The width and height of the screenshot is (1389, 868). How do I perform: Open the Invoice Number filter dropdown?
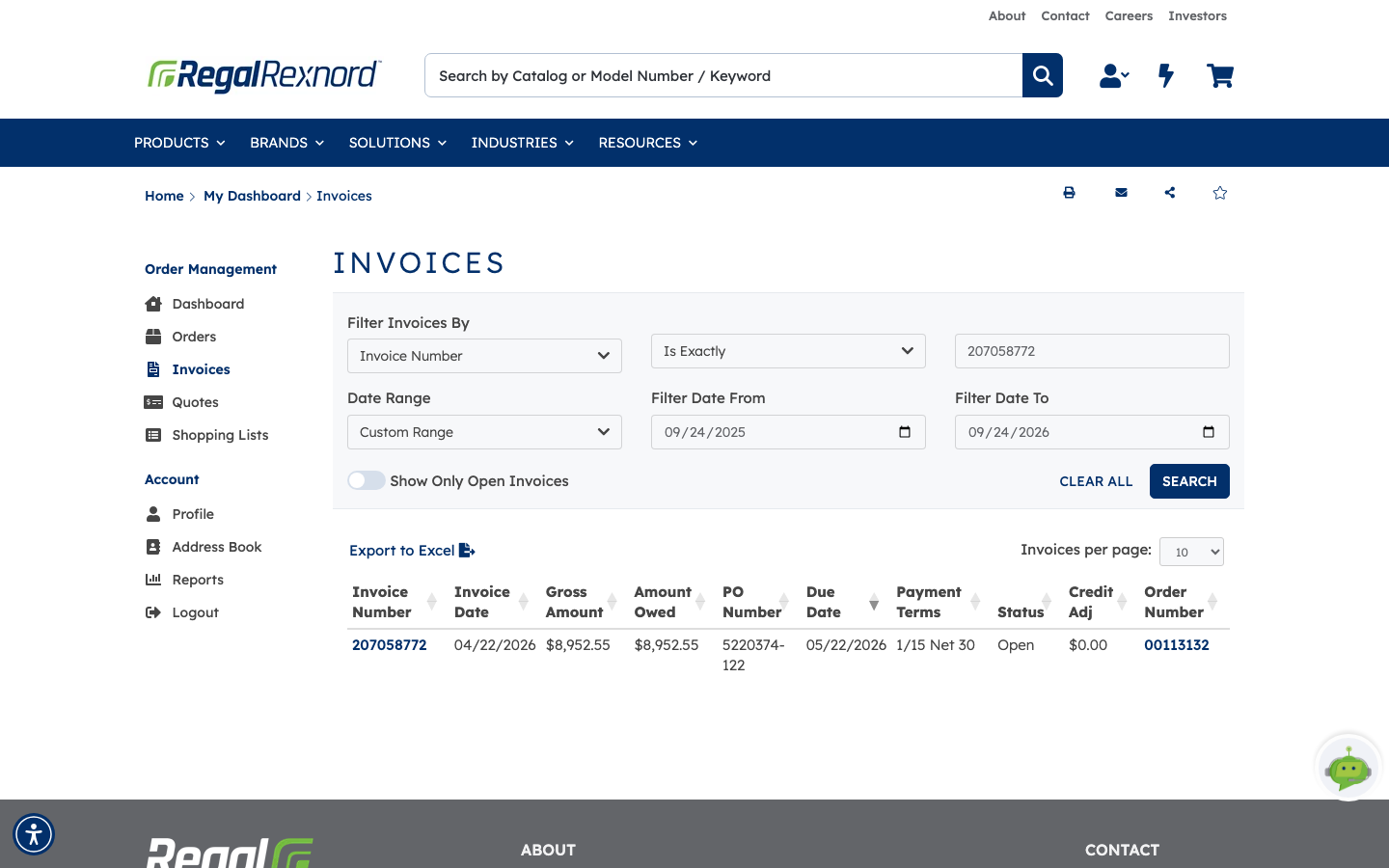[484, 356]
